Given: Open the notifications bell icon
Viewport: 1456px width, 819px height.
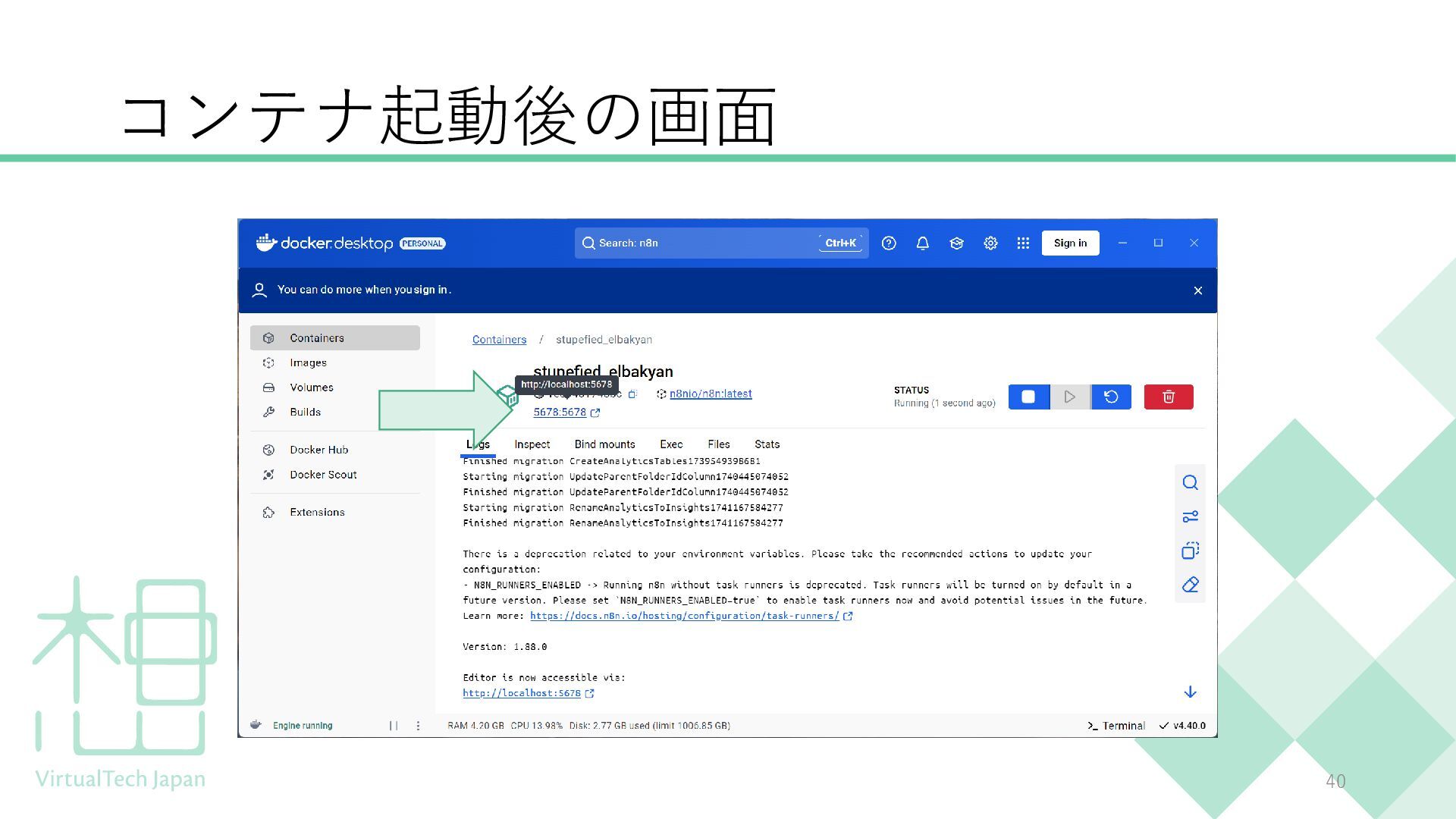Looking at the screenshot, I should coord(922,243).
